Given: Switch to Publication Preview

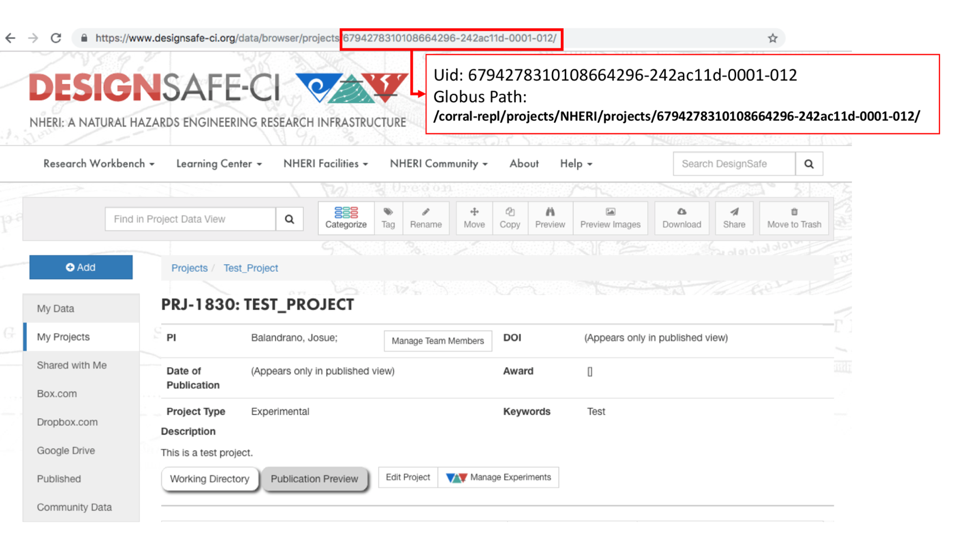Looking at the screenshot, I should 314,479.
